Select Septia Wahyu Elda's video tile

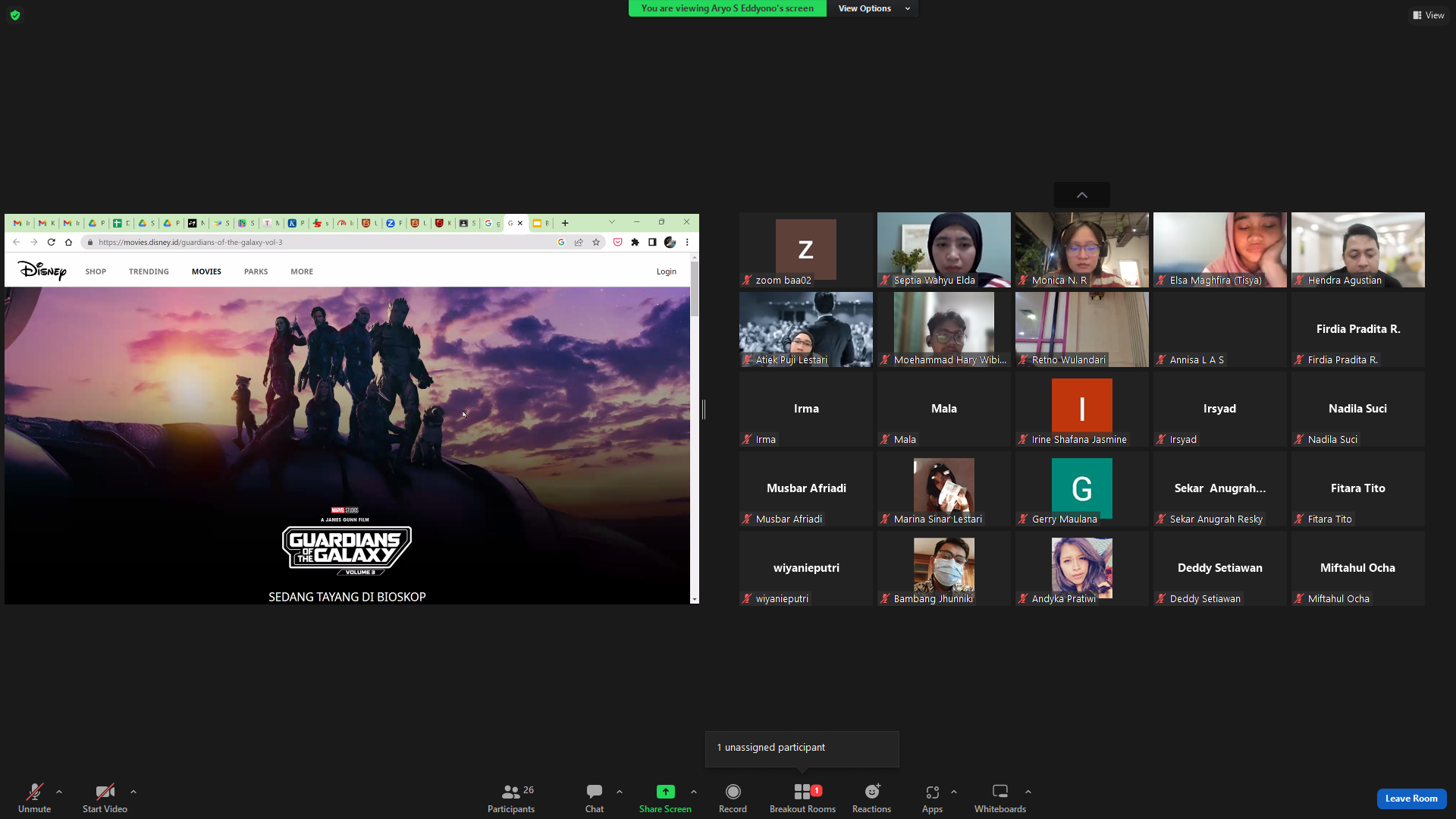[944, 249]
